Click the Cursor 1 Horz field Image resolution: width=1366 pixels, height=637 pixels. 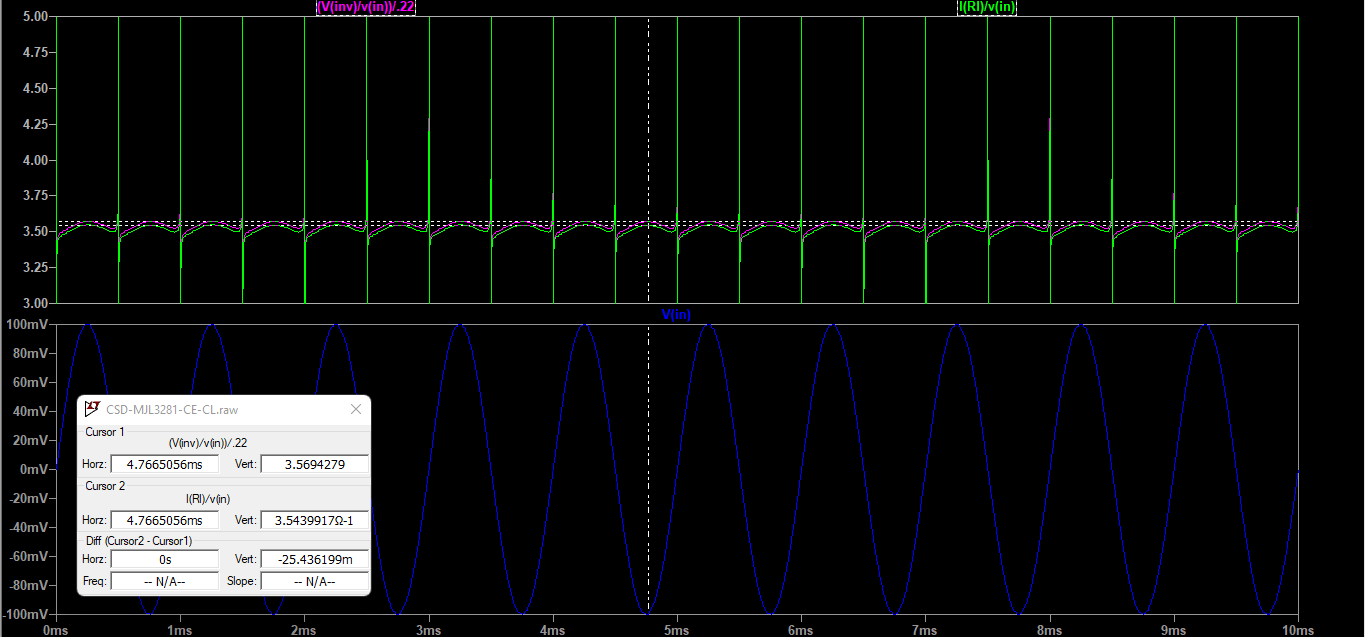click(x=164, y=464)
